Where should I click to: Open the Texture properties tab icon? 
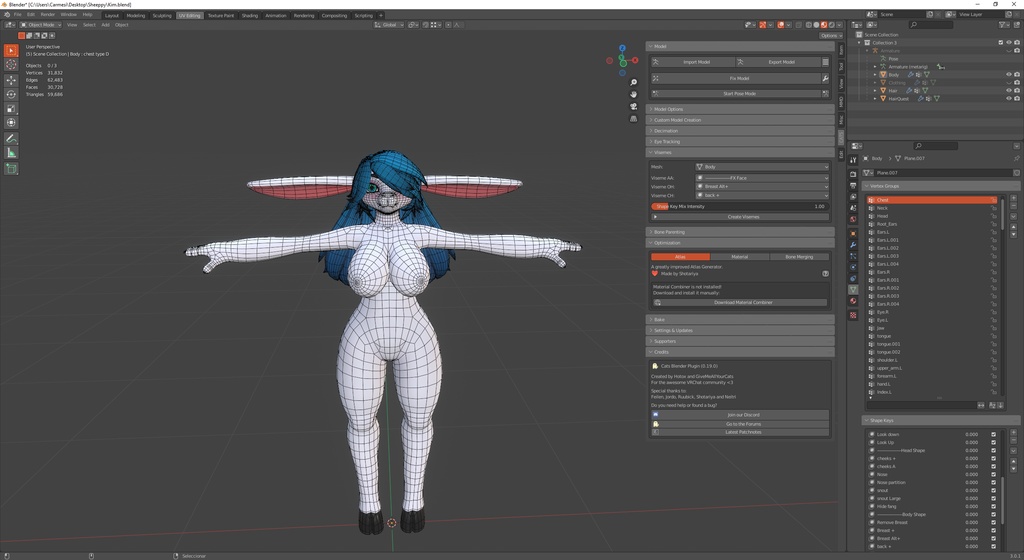[853, 315]
